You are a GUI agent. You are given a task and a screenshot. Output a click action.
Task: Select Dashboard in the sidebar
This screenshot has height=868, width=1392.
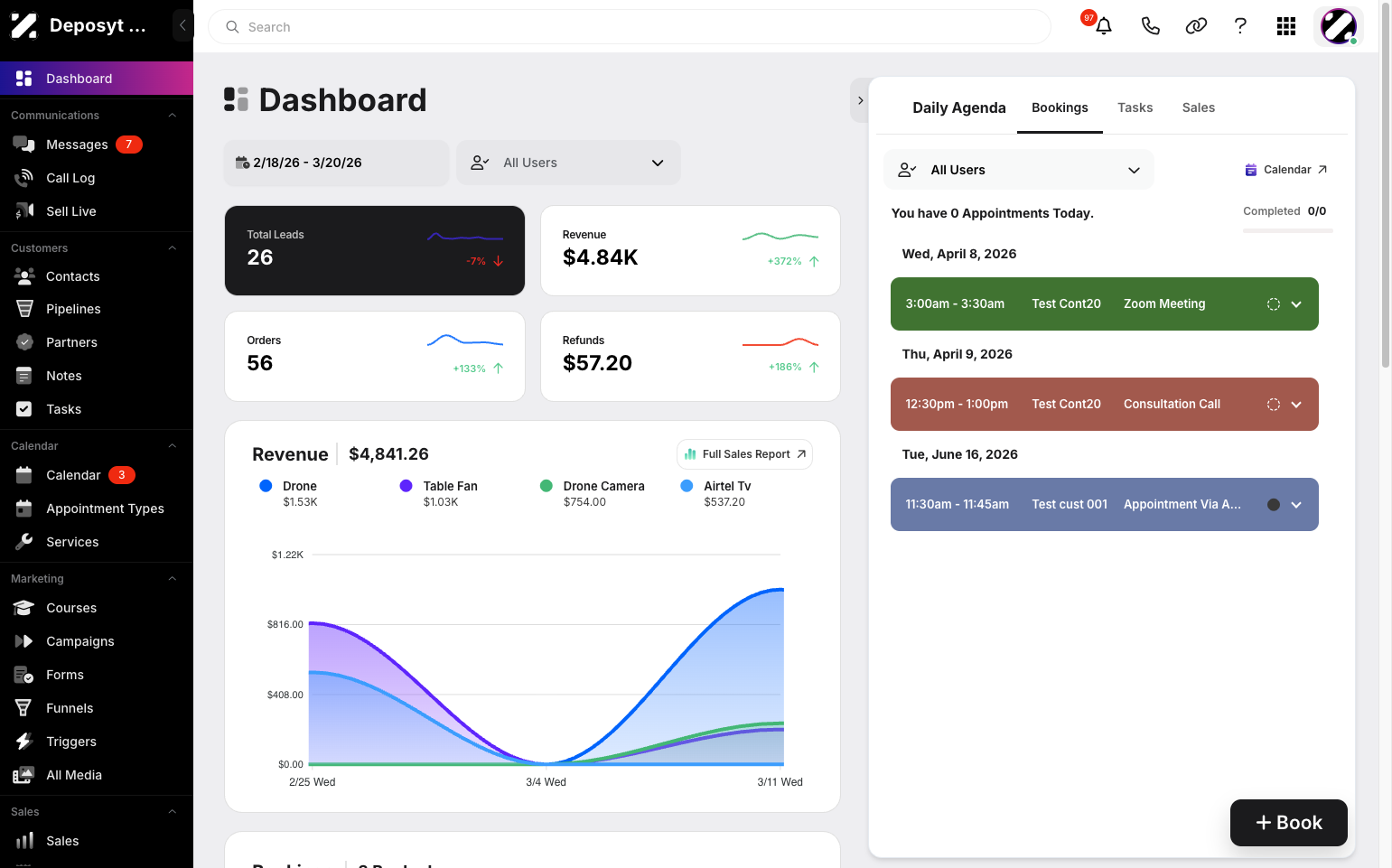point(97,79)
